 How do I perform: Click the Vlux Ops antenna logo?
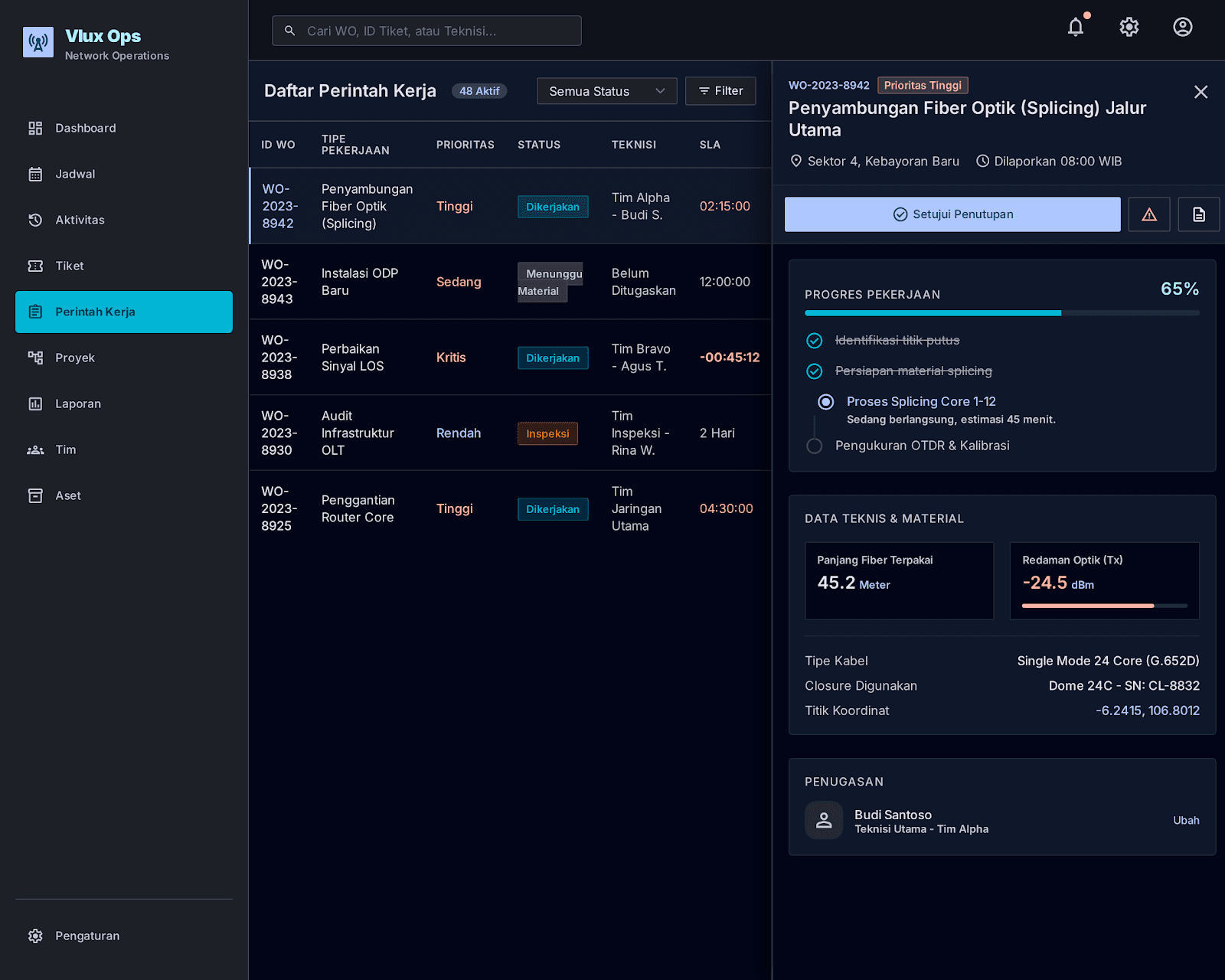click(x=38, y=43)
